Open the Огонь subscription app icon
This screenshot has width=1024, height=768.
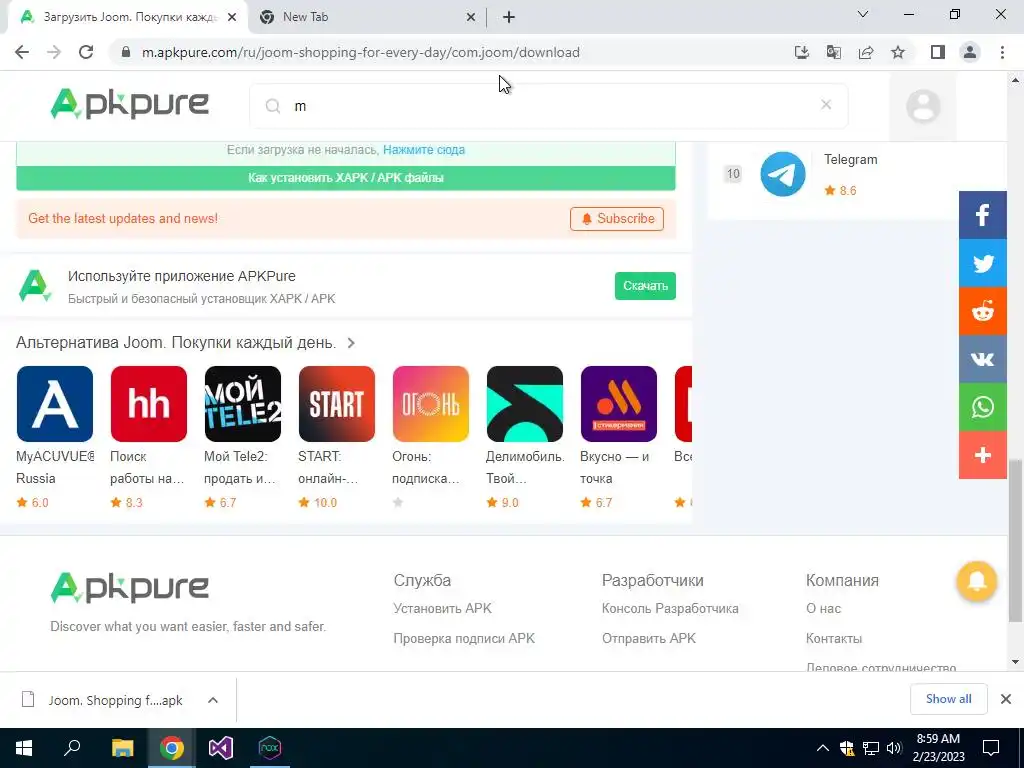tap(431, 404)
